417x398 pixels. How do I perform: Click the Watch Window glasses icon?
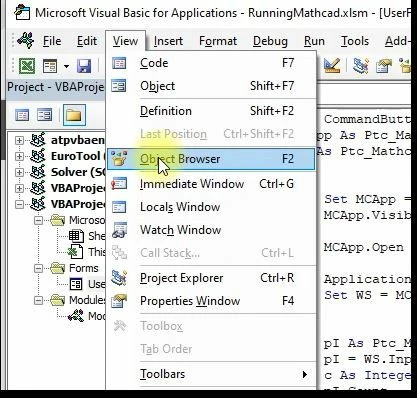(119, 230)
